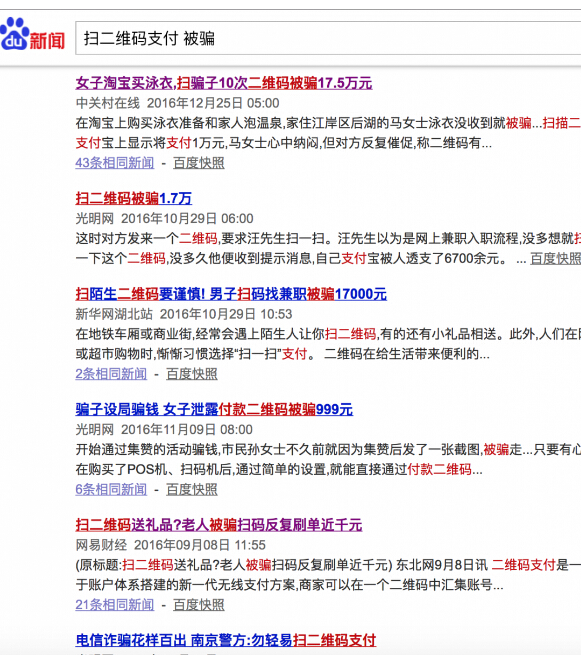This screenshot has height=661, width=581.
Task: Click snippet text 在地铁车厢或商业街
Action: (x=134, y=335)
